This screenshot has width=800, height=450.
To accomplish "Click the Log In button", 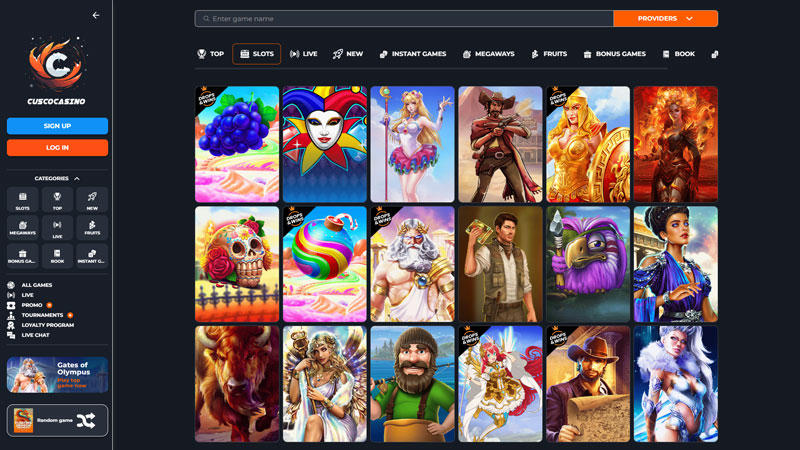I will click(57, 147).
